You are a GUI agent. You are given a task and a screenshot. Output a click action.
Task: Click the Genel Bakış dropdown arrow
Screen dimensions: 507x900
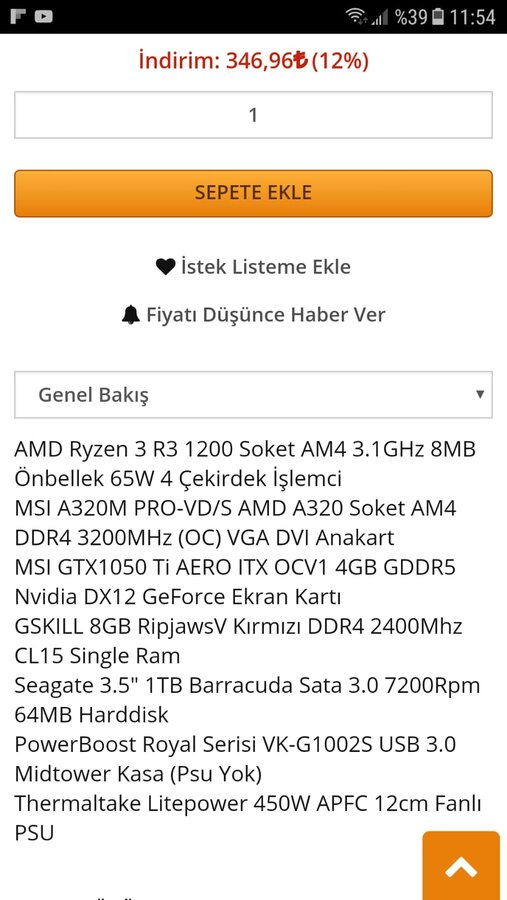pyautogui.click(x=480, y=394)
